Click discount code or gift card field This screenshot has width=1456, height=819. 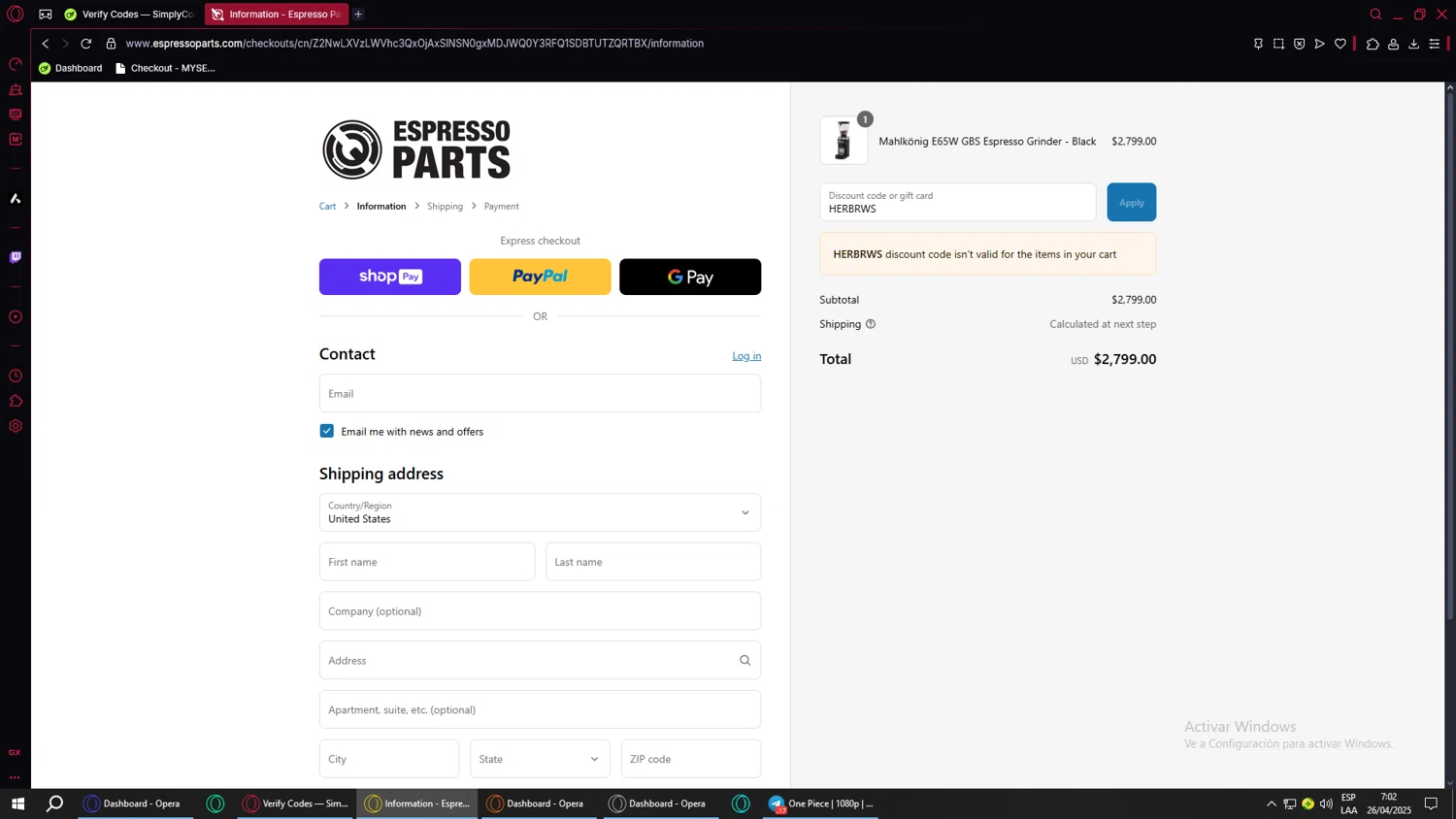tap(958, 202)
